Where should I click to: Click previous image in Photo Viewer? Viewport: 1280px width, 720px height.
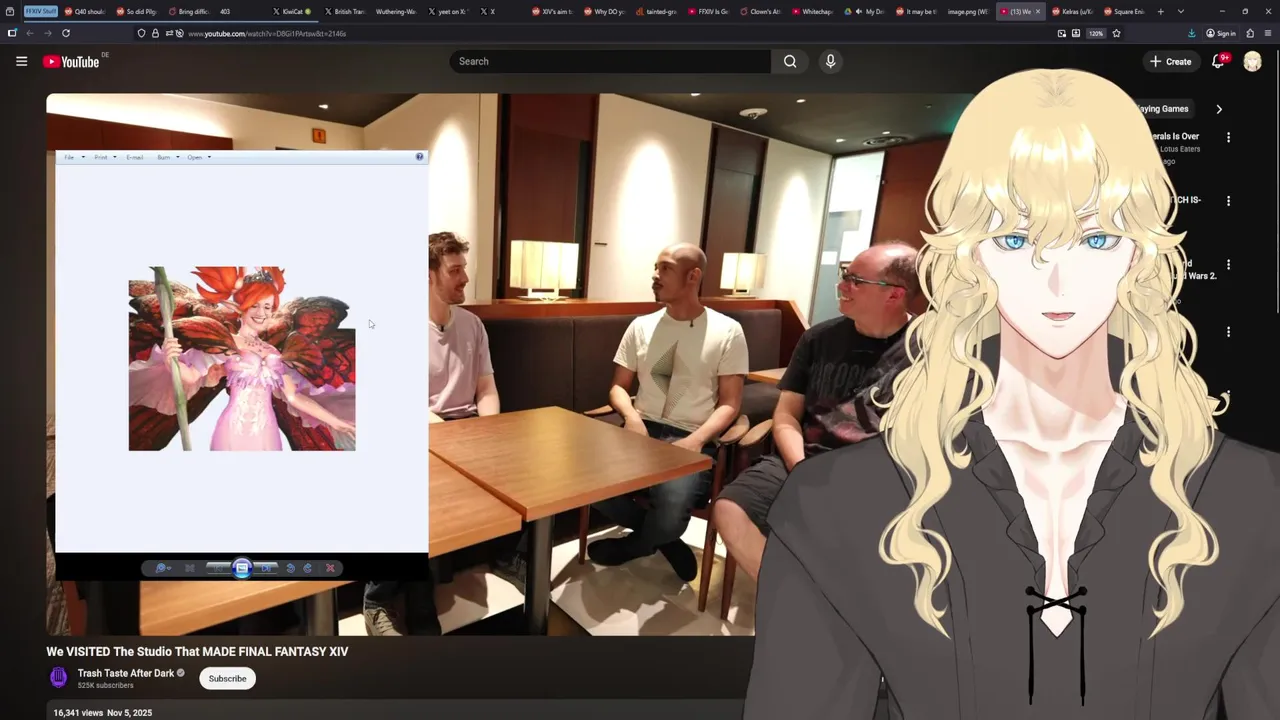pyautogui.click(x=217, y=568)
